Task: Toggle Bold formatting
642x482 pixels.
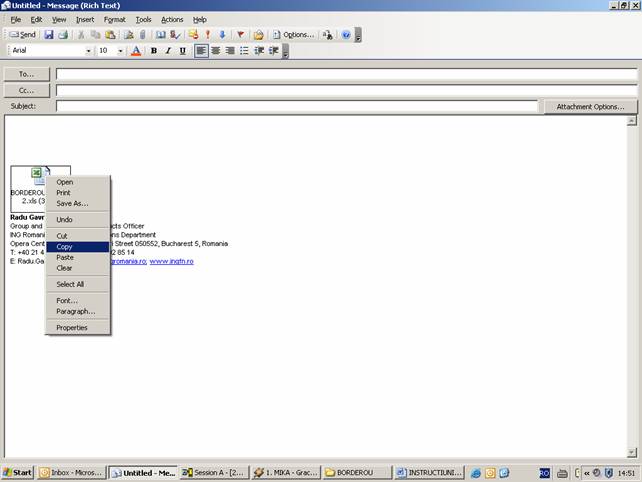Action: point(153,51)
